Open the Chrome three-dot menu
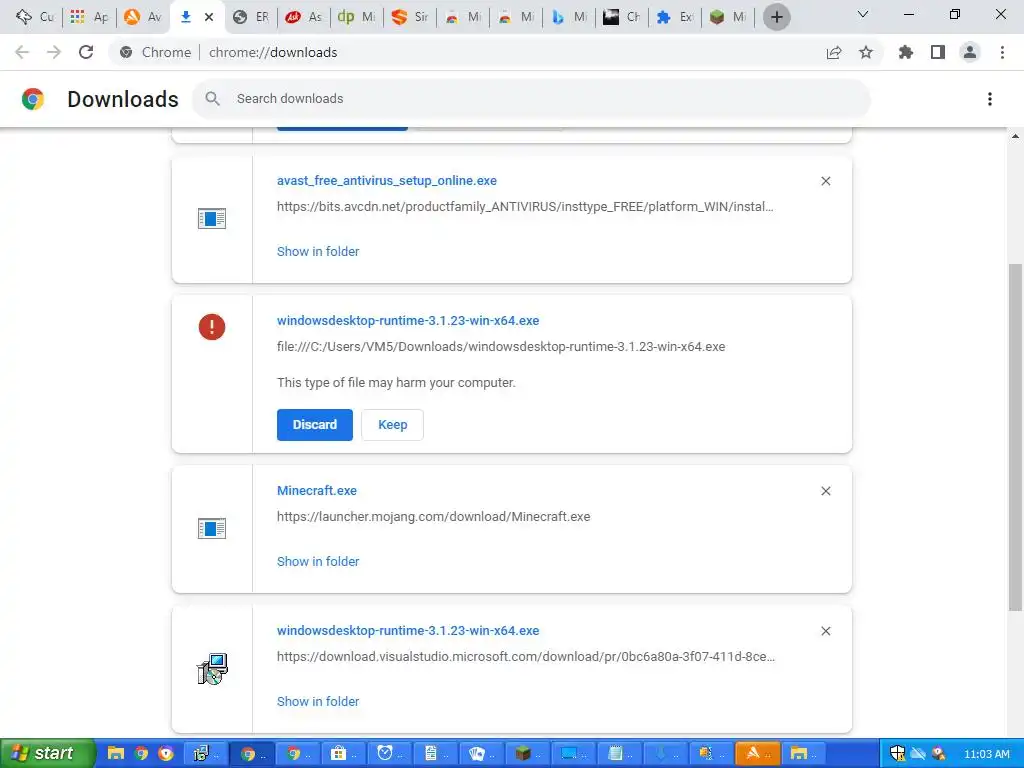 1002,52
